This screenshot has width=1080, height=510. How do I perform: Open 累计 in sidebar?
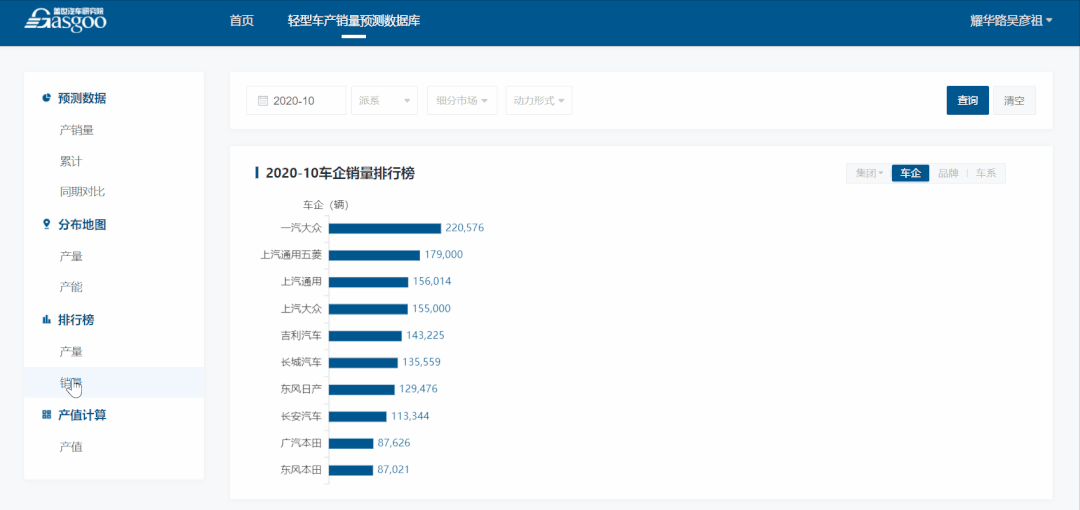click(70, 161)
